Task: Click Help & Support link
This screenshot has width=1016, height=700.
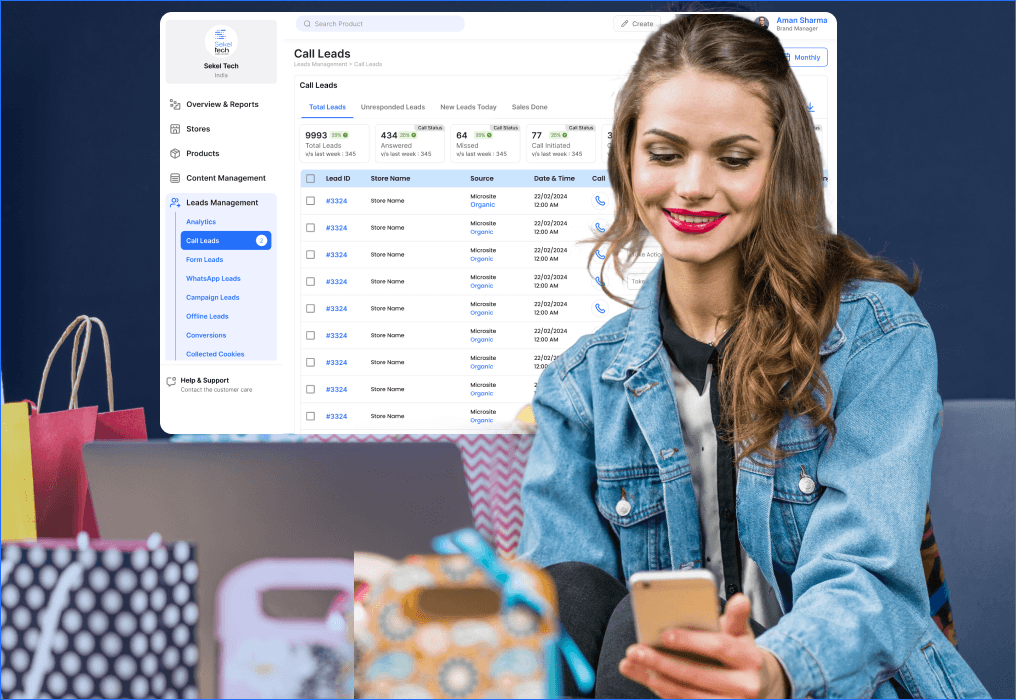Action: [205, 380]
